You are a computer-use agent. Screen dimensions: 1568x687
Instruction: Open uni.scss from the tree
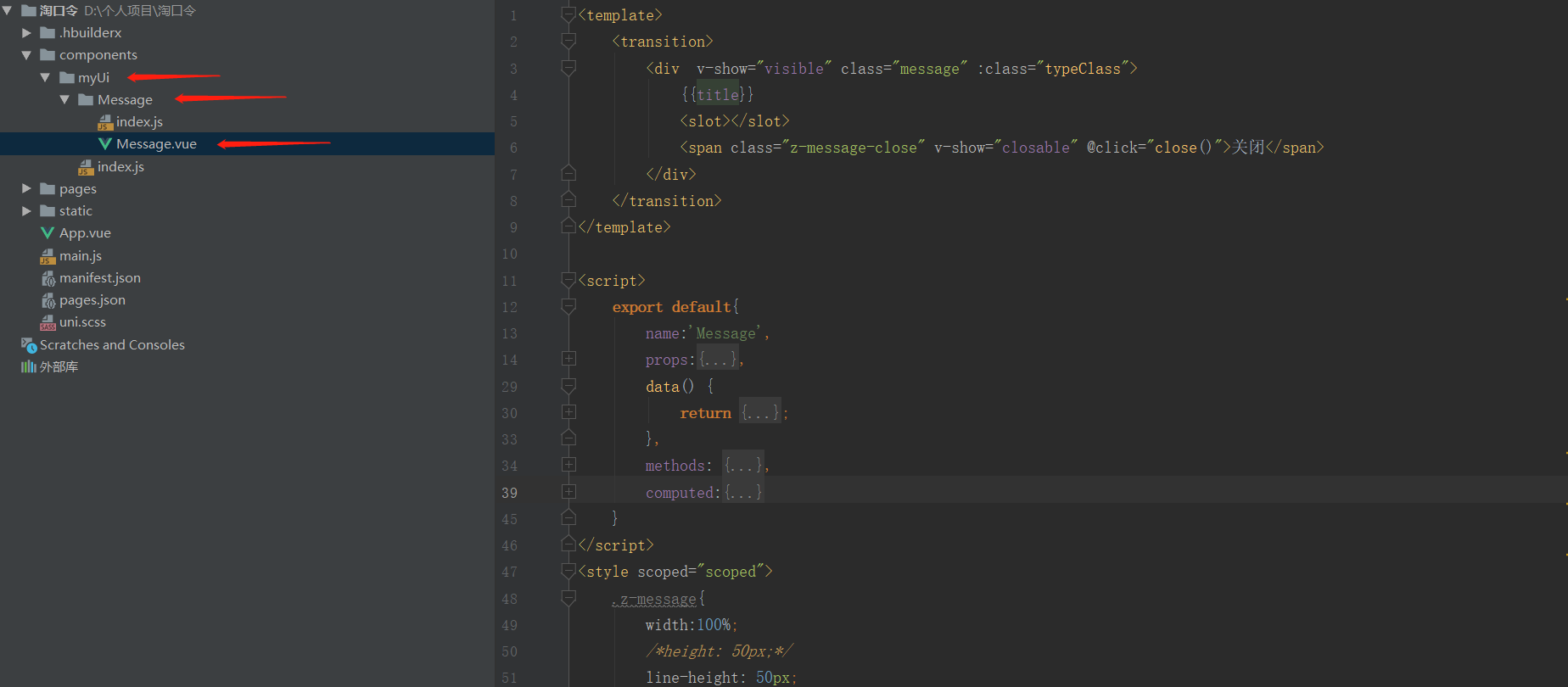(x=82, y=322)
